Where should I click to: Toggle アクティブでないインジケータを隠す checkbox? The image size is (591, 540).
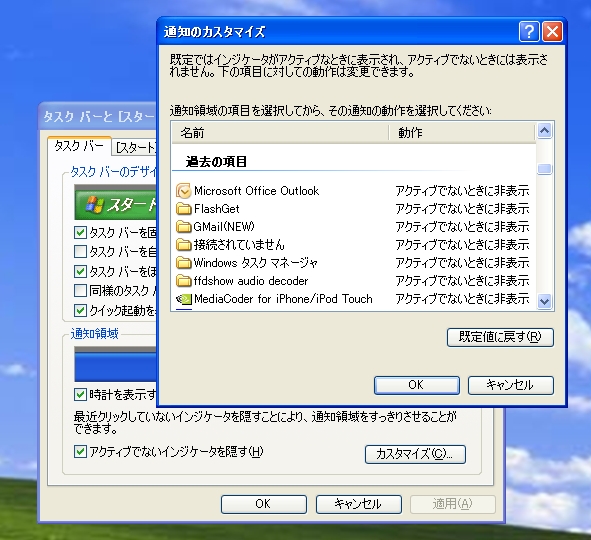click(80, 451)
